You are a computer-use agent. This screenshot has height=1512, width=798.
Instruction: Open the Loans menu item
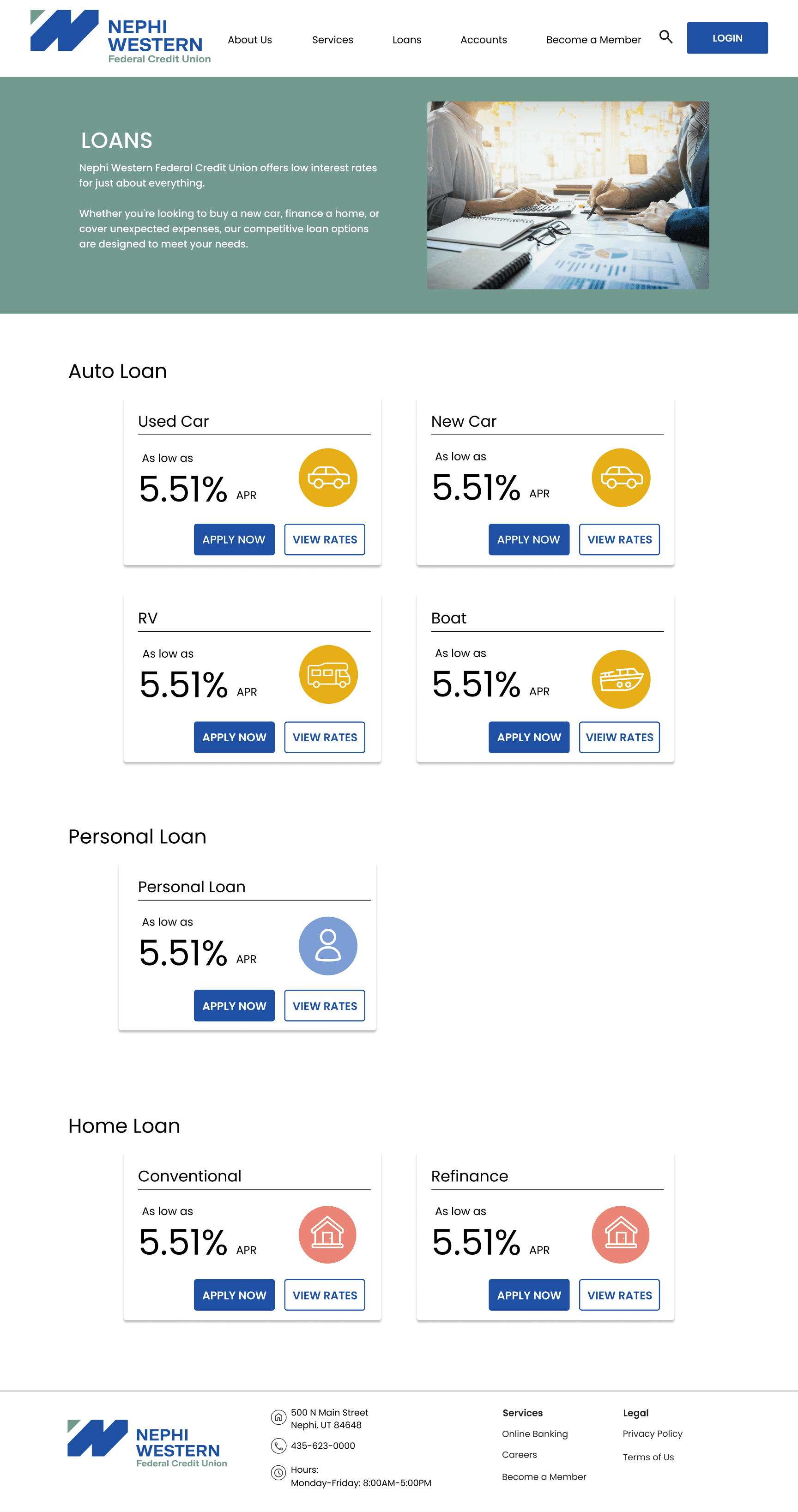pos(407,40)
